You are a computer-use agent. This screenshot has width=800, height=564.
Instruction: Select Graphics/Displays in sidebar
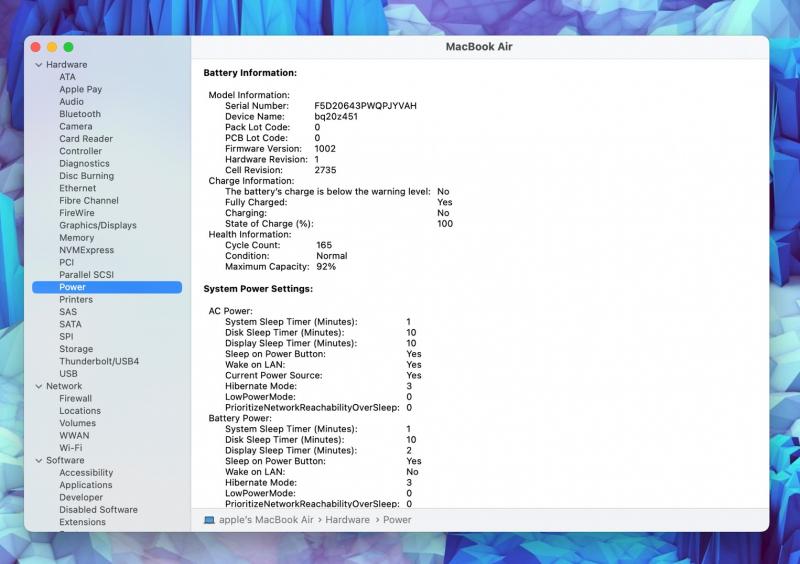98,225
